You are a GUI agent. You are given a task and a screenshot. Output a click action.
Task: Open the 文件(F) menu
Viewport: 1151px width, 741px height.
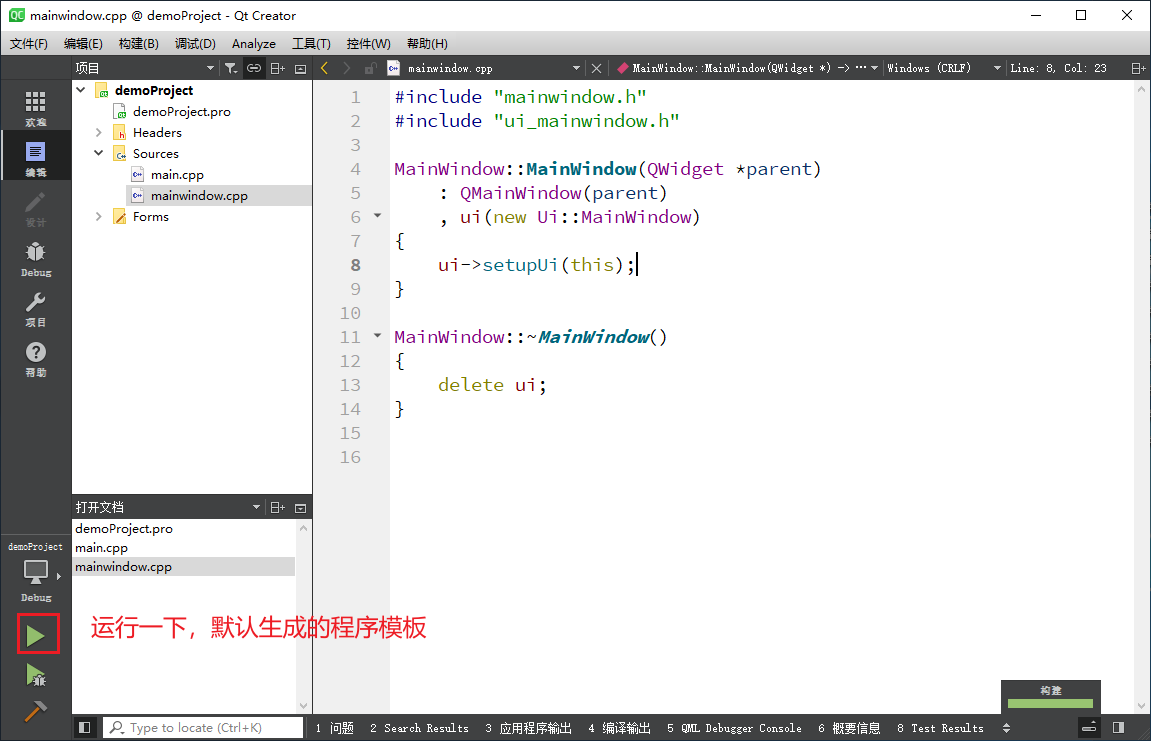pos(29,43)
